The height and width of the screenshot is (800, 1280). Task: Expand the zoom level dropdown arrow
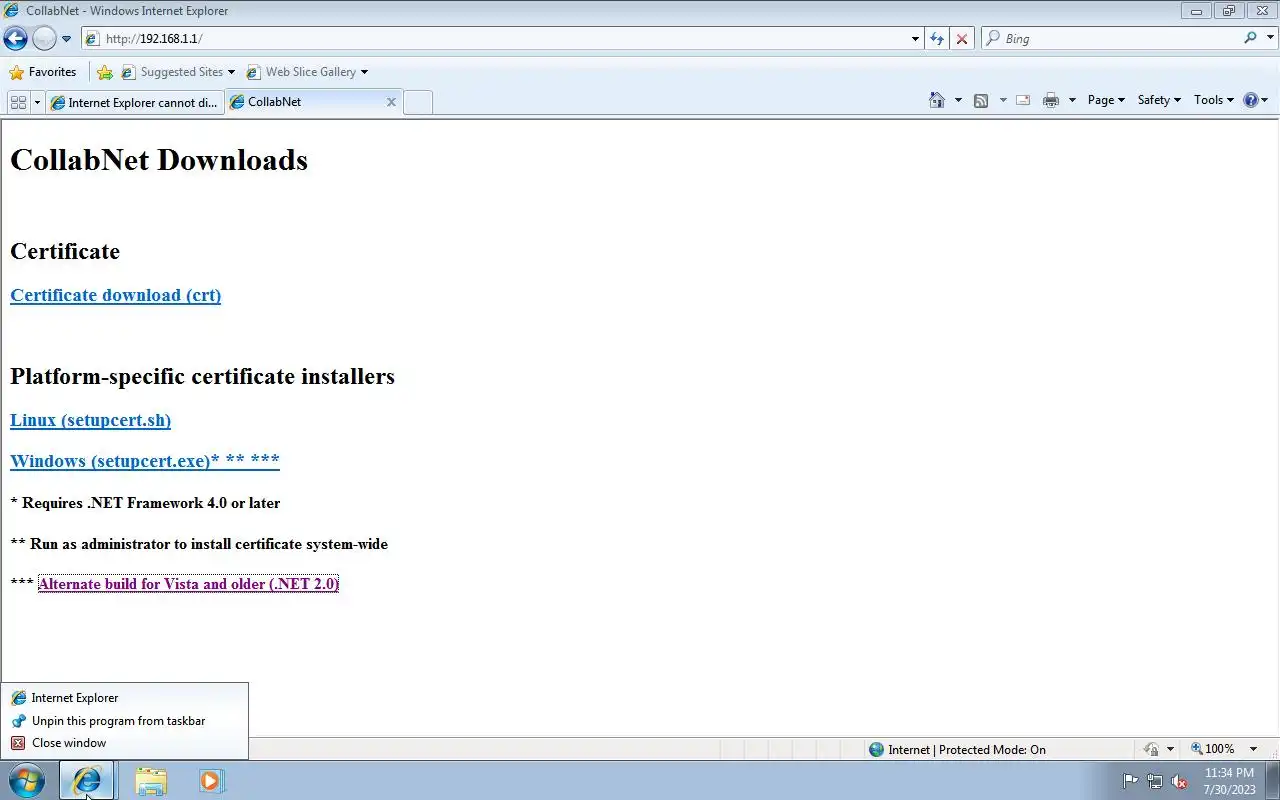pos(1253,749)
